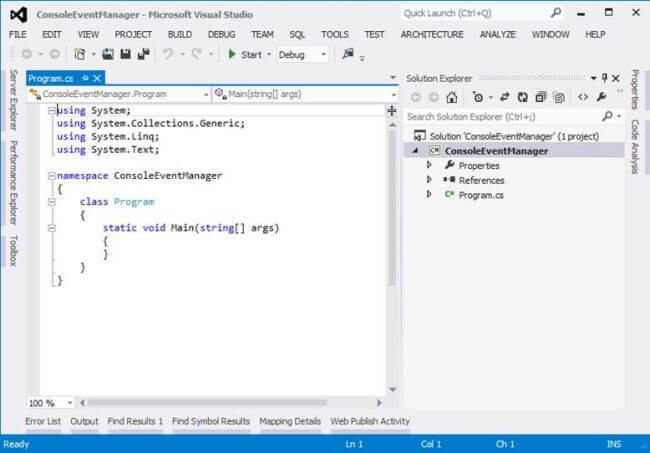This screenshot has height=453, width=650.
Task: Click the Undo toolbar icon
Action: click(168, 54)
